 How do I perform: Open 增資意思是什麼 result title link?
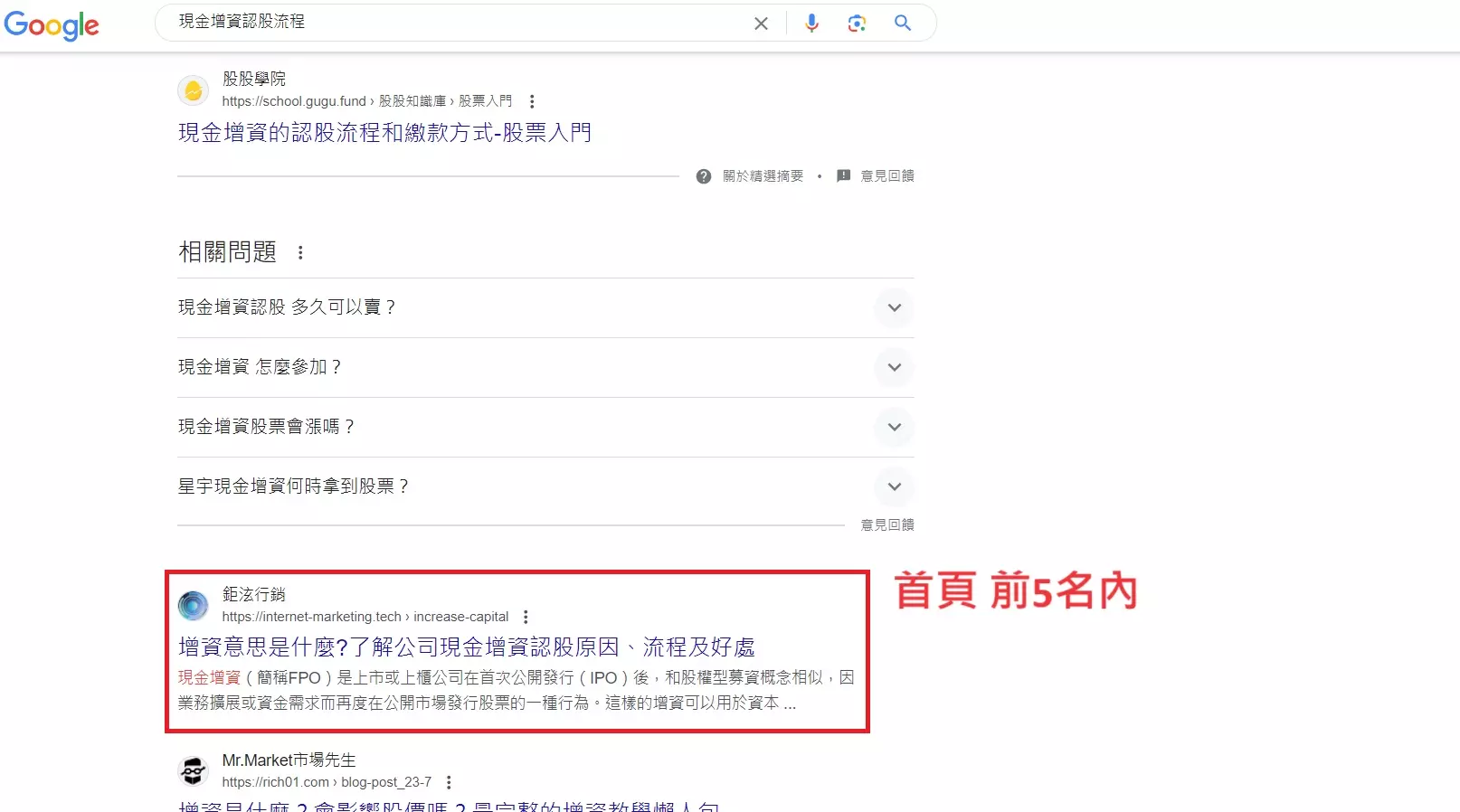[467, 647]
